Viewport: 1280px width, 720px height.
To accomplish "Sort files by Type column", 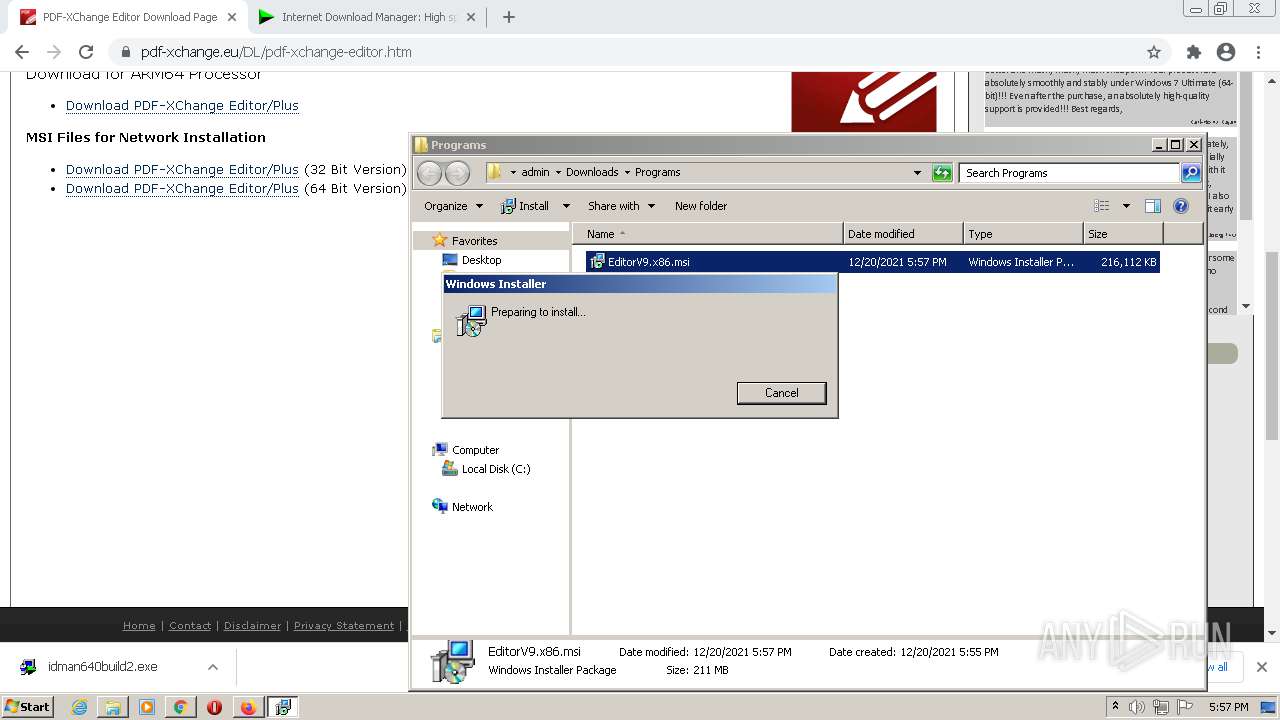I will click(x=1023, y=234).
